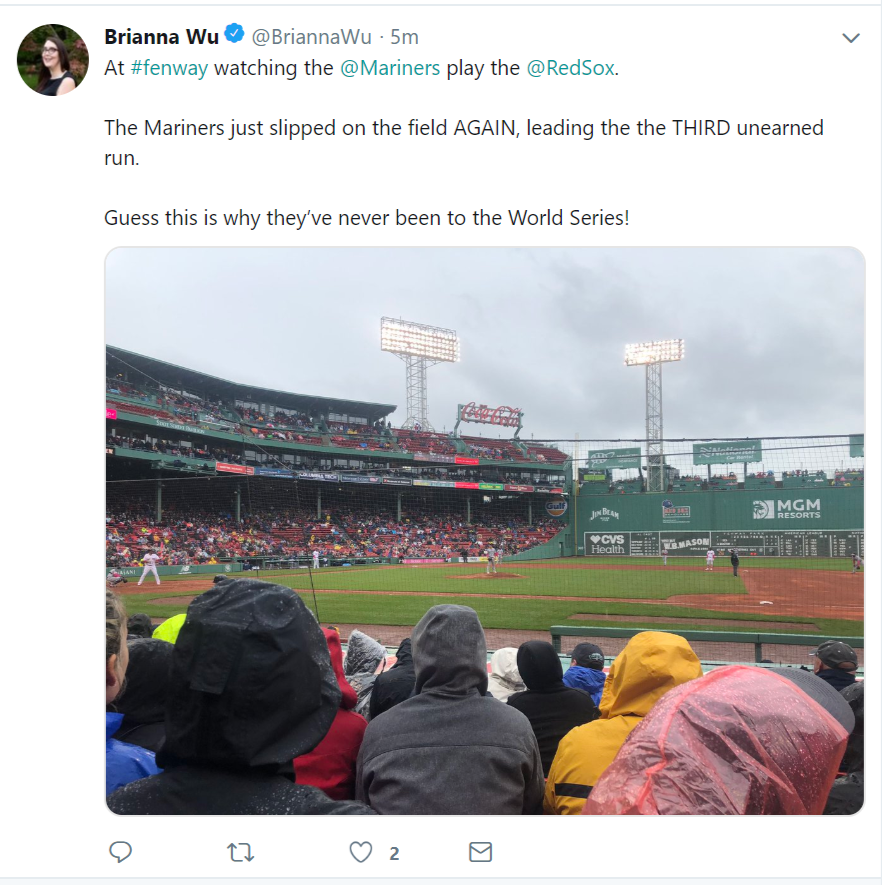Click the MGM Resorts sign in photo
The width and height of the screenshot is (882, 885).
pyautogui.click(x=787, y=509)
